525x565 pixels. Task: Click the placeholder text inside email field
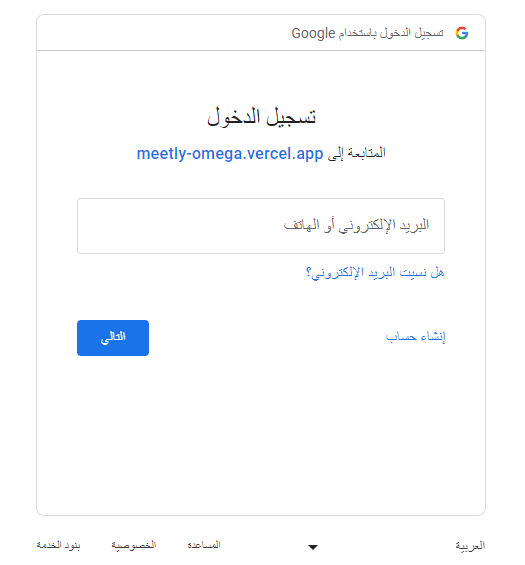pyautogui.click(x=356, y=225)
